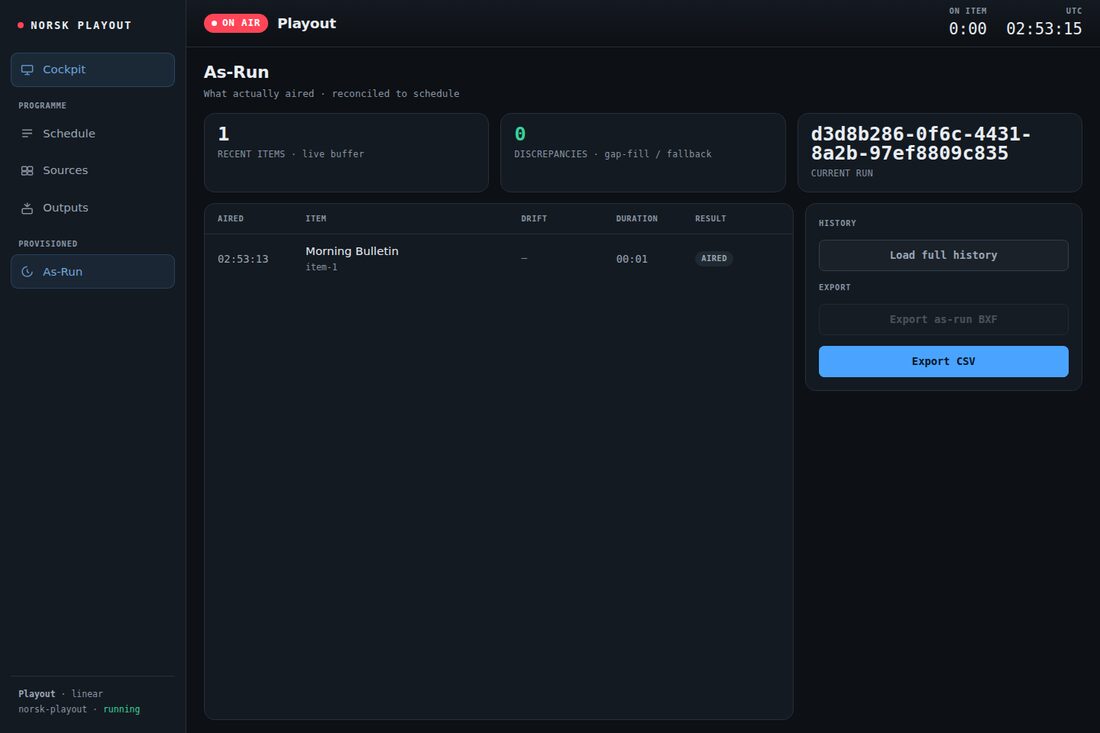Click the red dot beside Norsk Playout
The height and width of the screenshot is (733, 1100).
(x=20, y=25)
